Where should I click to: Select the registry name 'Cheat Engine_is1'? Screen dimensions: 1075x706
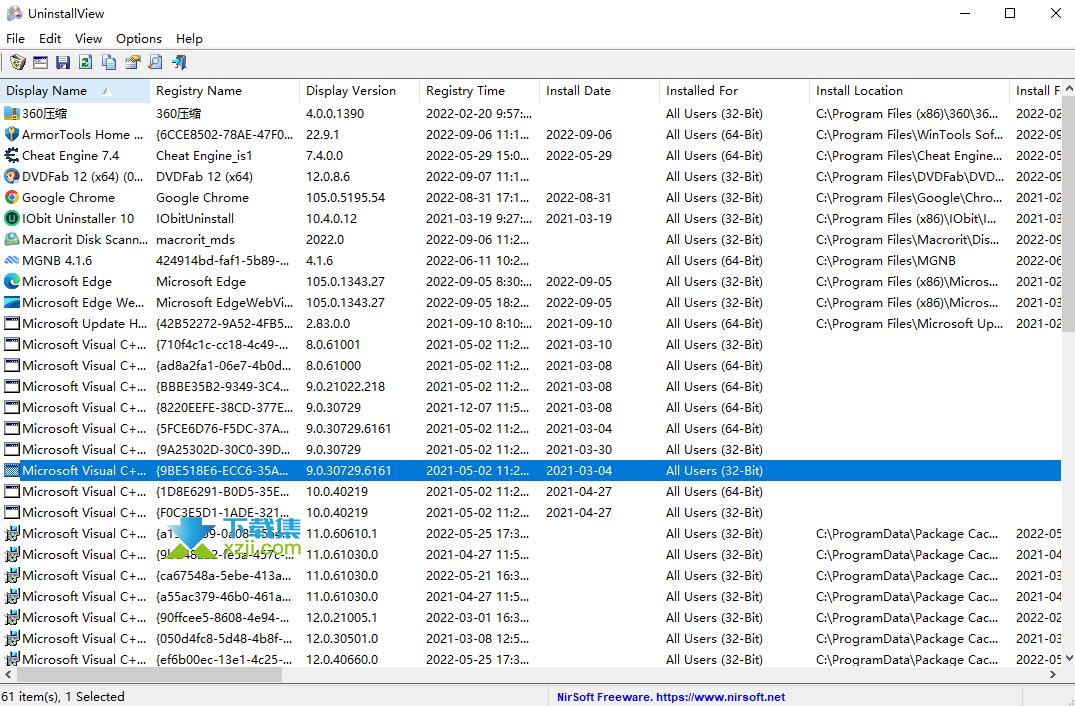[204, 156]
